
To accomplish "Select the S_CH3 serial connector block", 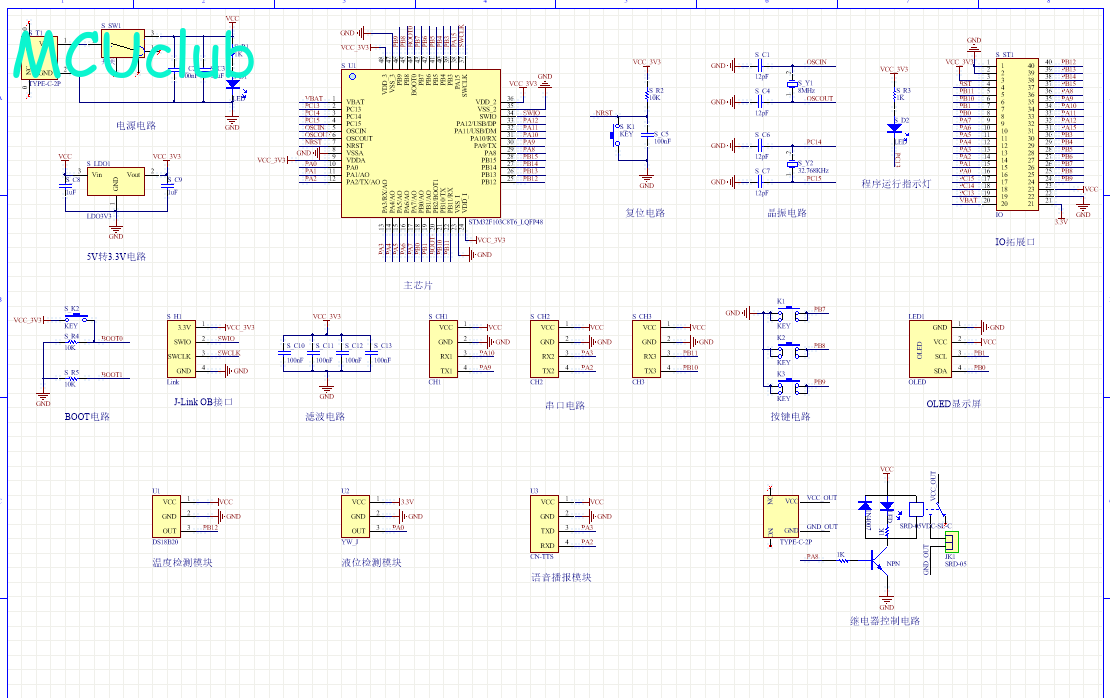I will pos(646,349).
